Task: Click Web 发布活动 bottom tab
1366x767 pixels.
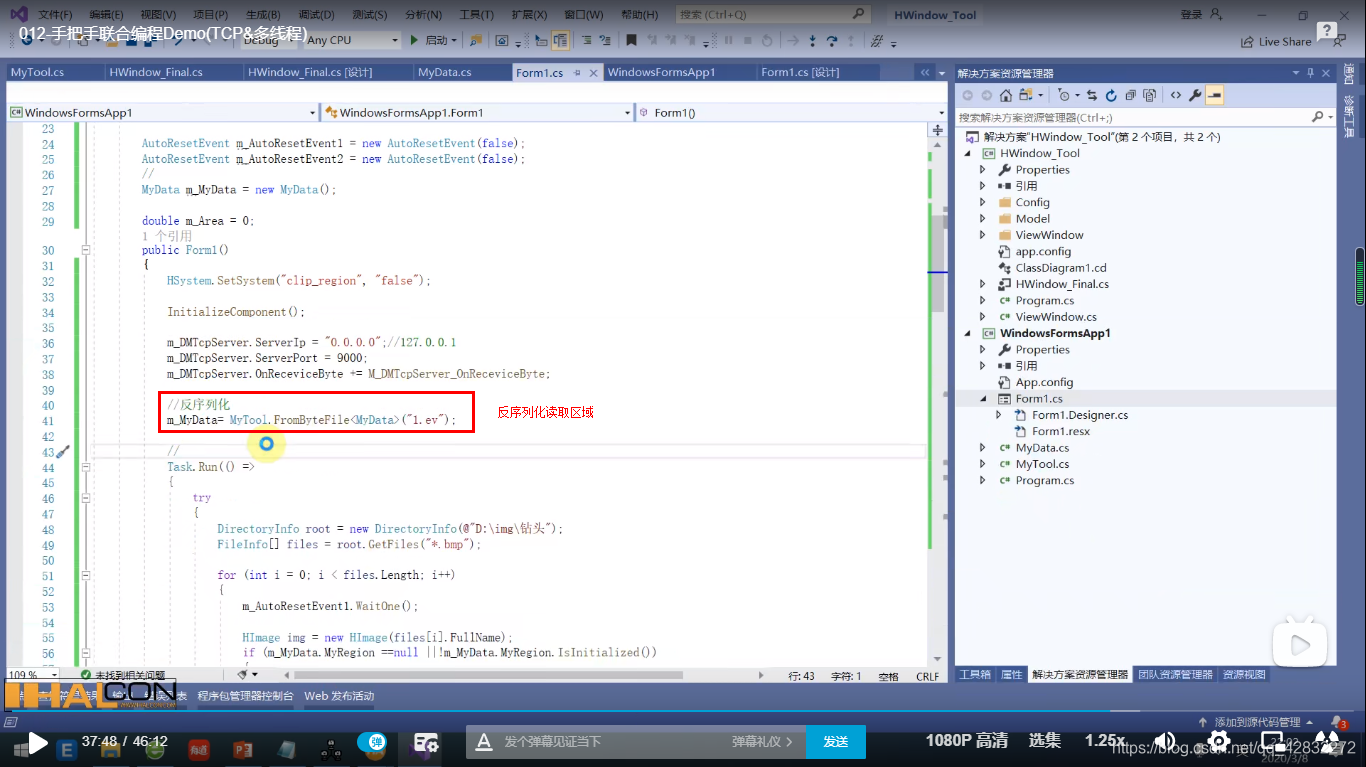Action: 339,696
